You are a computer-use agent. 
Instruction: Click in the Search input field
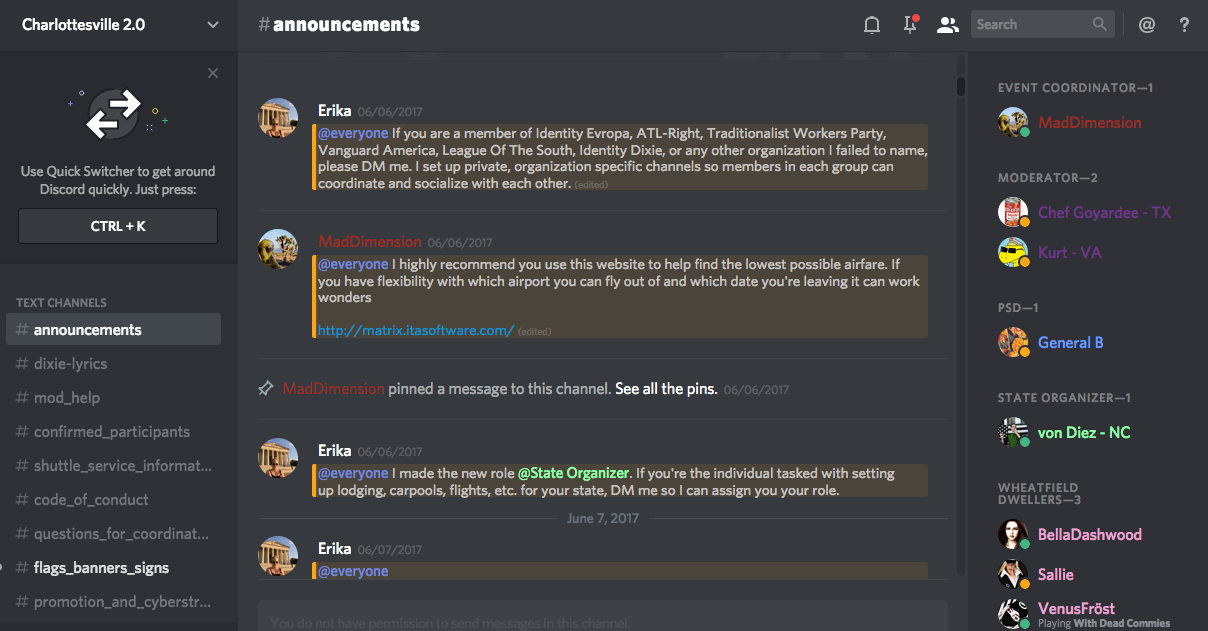coord(1030,25)
